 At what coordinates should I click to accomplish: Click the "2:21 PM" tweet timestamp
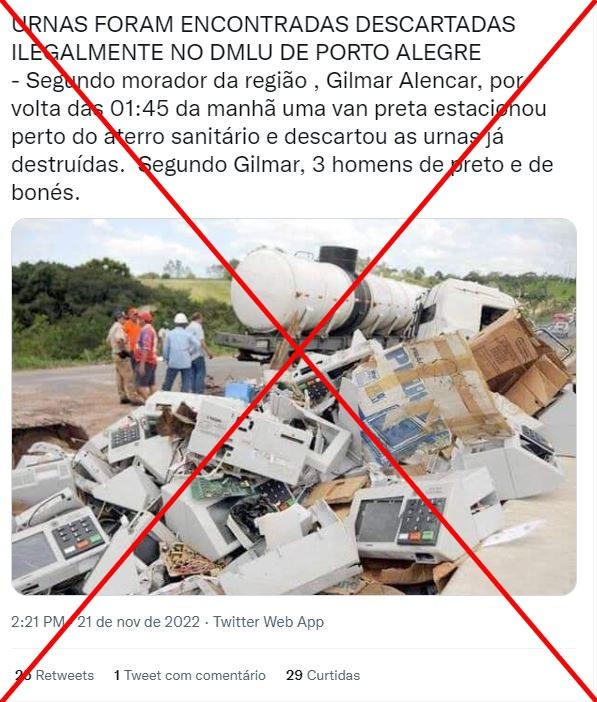coord(39,622)
